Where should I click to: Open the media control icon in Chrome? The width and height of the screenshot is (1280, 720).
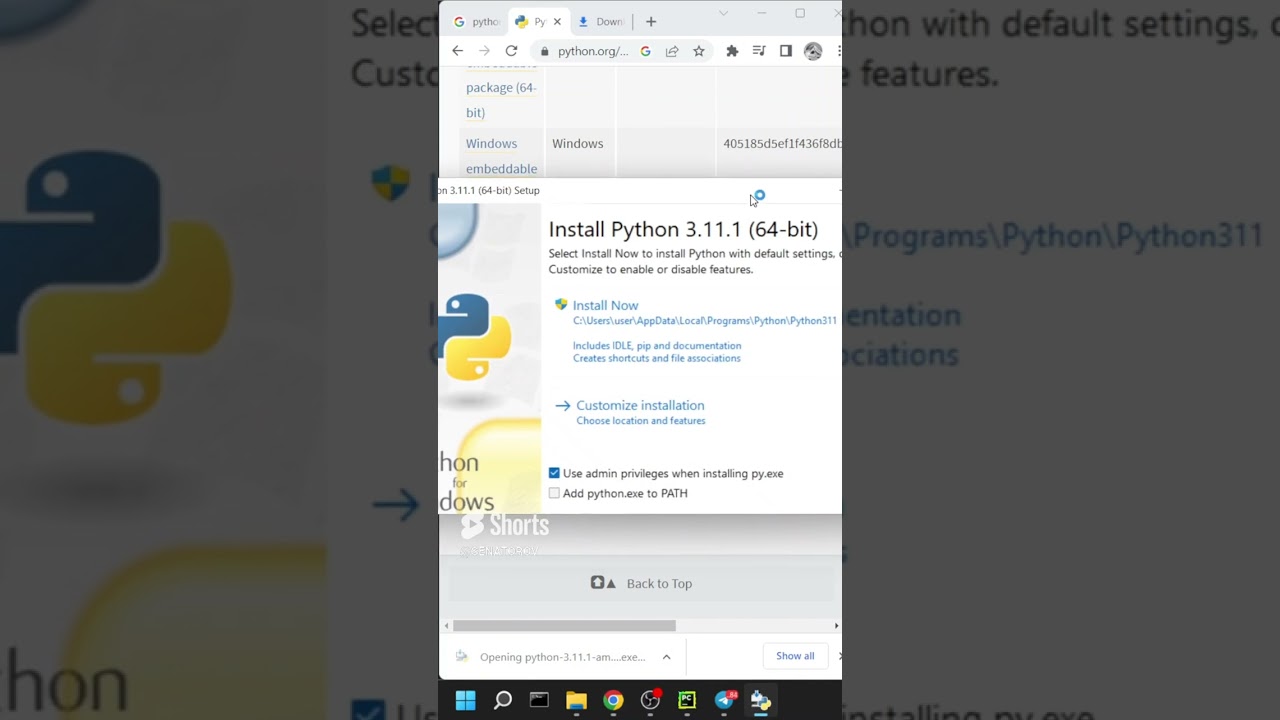pos(759,51)
